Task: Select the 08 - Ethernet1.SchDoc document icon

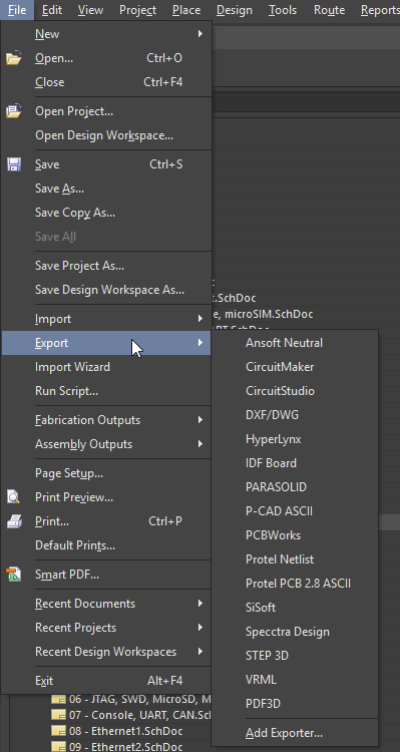Action: click(x=59, y=732)
